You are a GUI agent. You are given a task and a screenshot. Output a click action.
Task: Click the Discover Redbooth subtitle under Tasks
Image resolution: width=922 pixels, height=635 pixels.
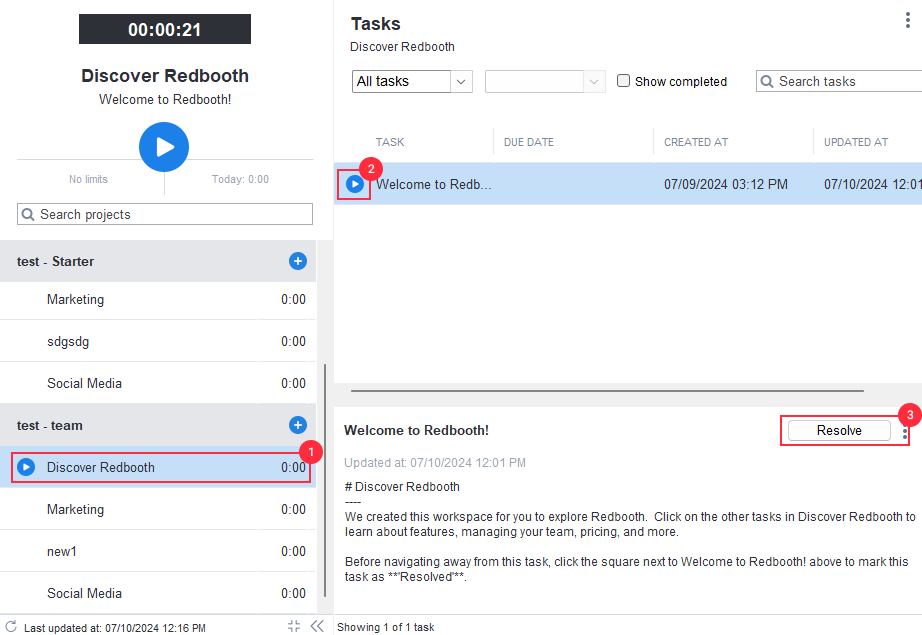(x=402, y=47)
